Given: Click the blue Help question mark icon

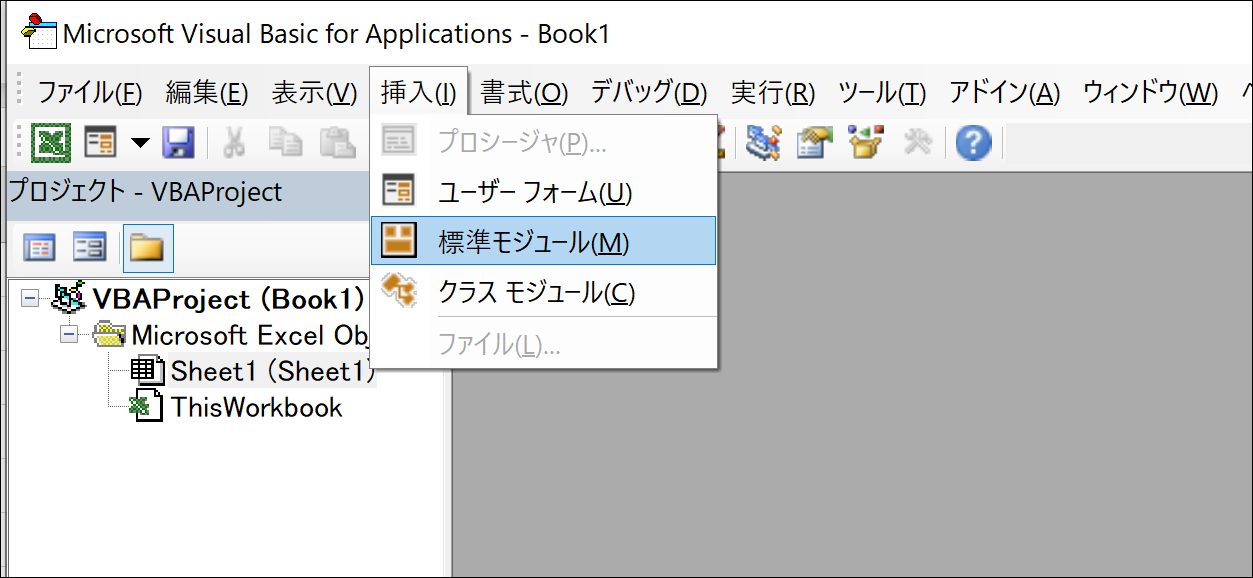Looking at the screenshot, I should click(973, 143).
